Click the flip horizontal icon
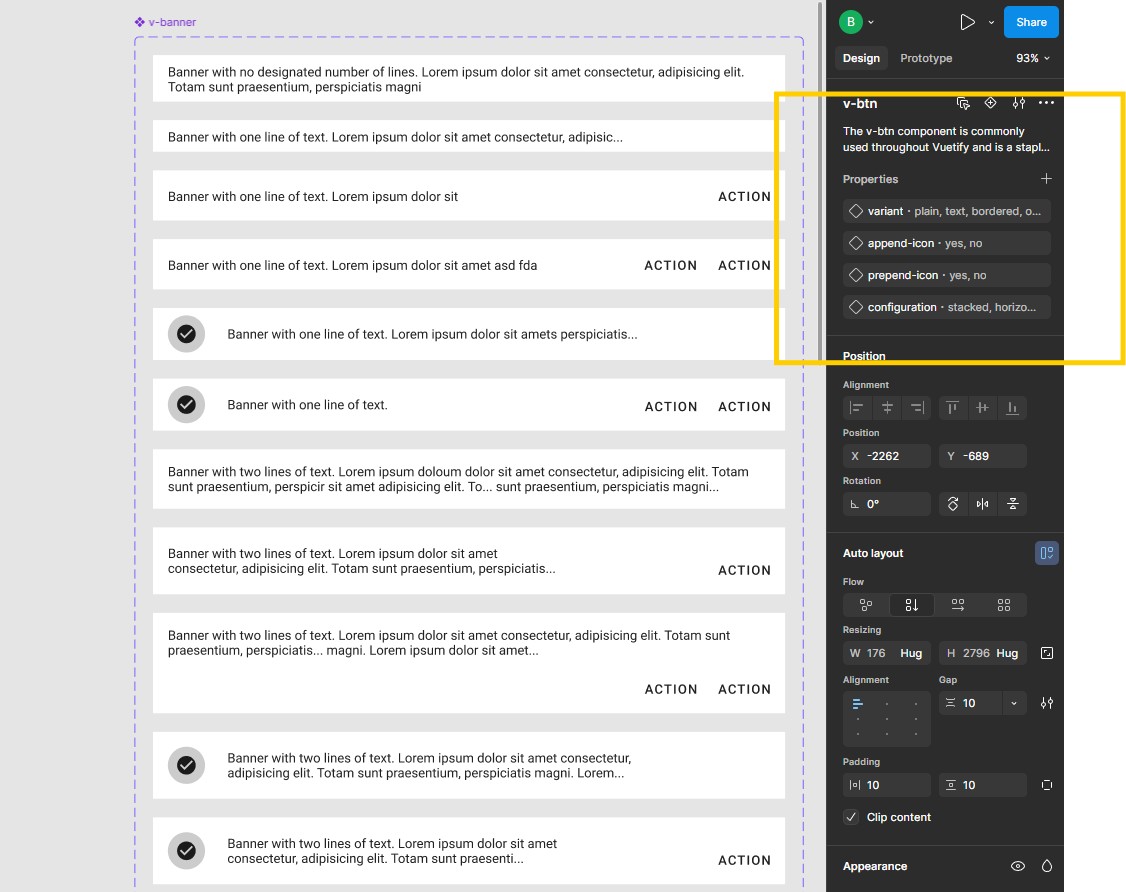1126x892 pixels. pos(983,504)
